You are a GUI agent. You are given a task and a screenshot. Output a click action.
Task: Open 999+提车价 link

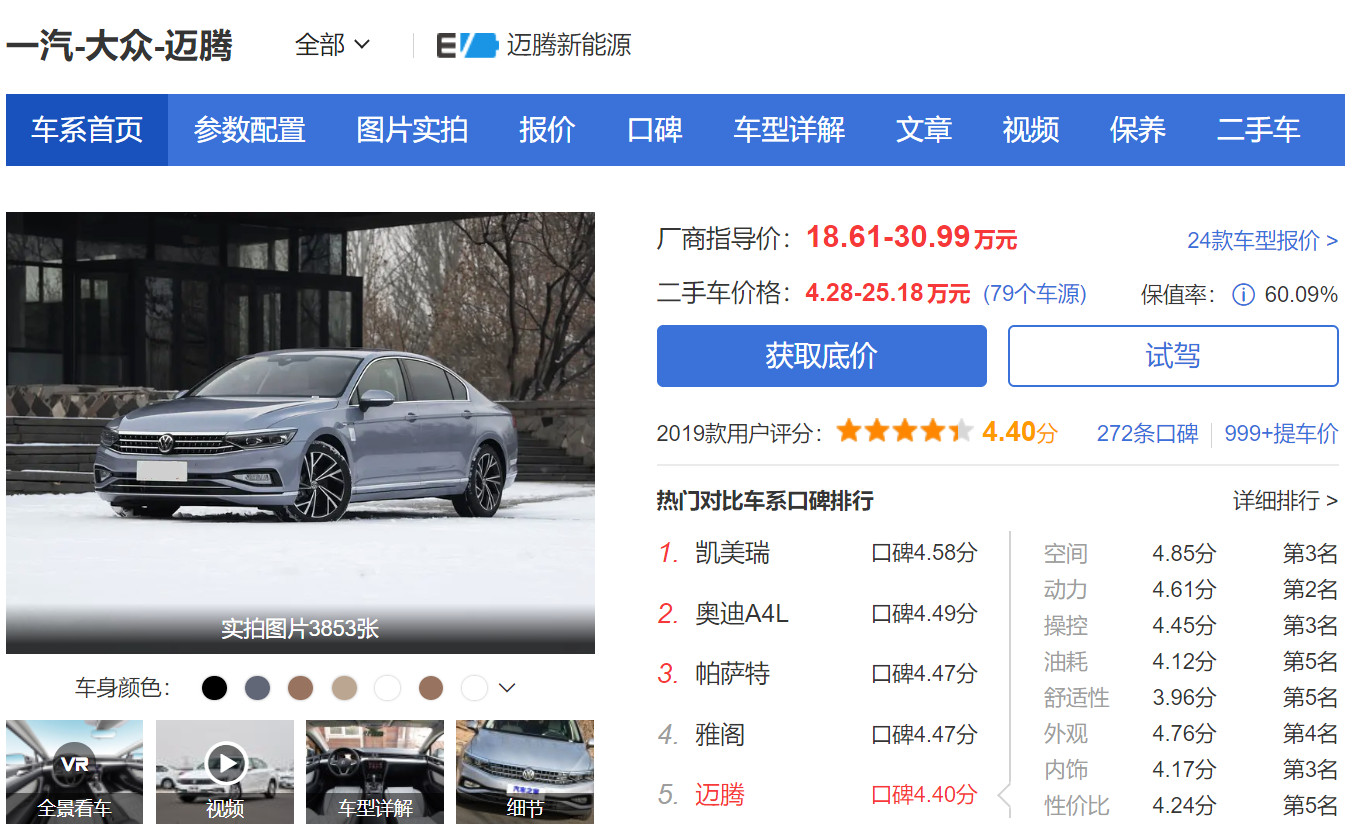(1281, 433)
